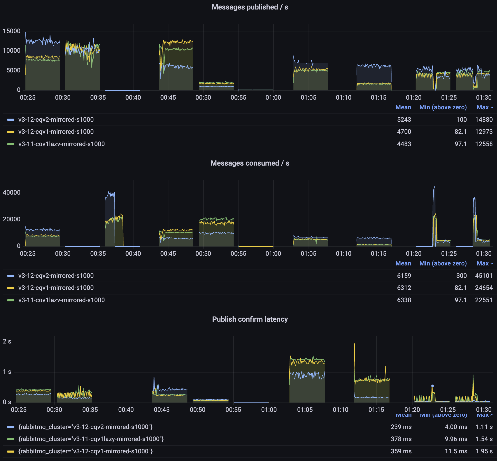Sort Messages published legend by Mean column
Viewport: 497px width, 461px height.
pyautogui.click(x=403, y=107)
